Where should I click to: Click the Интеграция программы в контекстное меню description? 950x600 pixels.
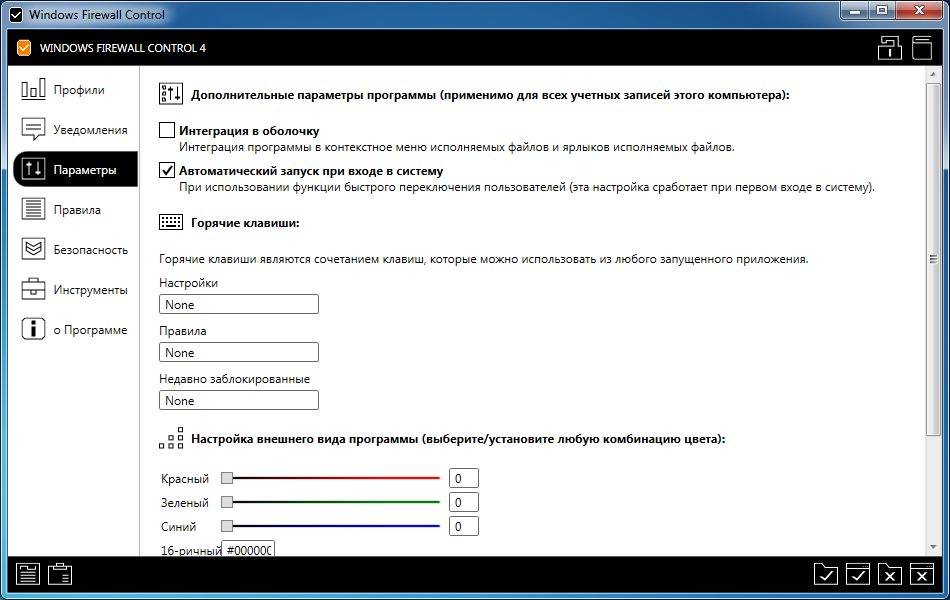pos(457,147)
